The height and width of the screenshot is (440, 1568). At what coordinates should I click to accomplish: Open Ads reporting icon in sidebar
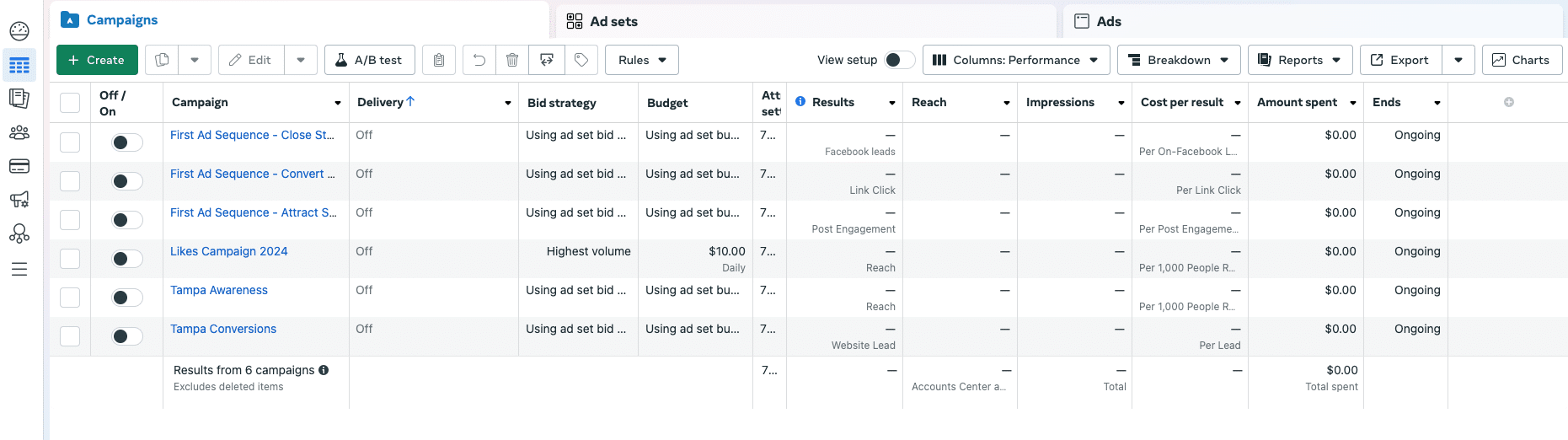(x=19, y=99)
